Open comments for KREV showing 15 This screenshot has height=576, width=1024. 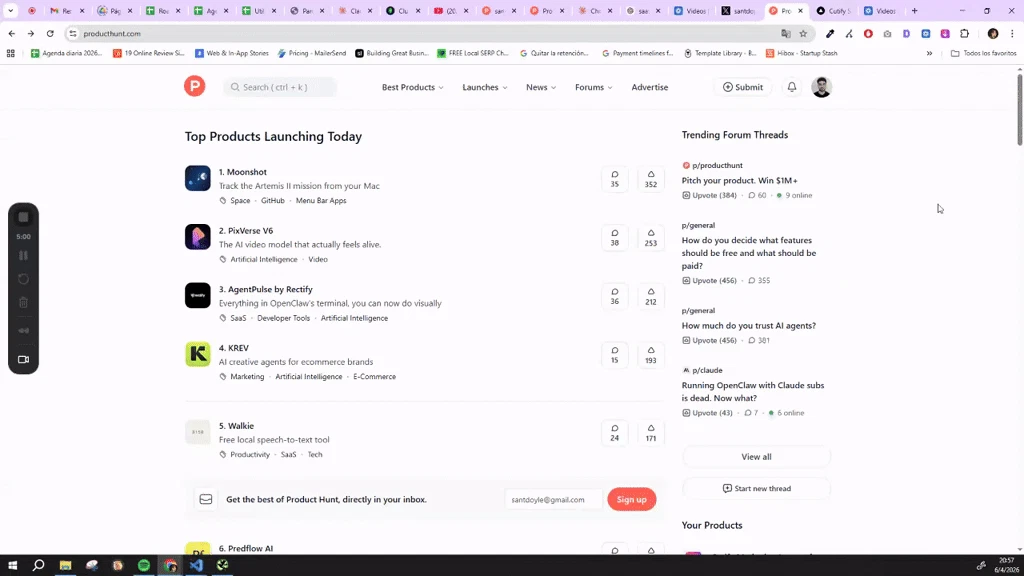coord(615,355)
